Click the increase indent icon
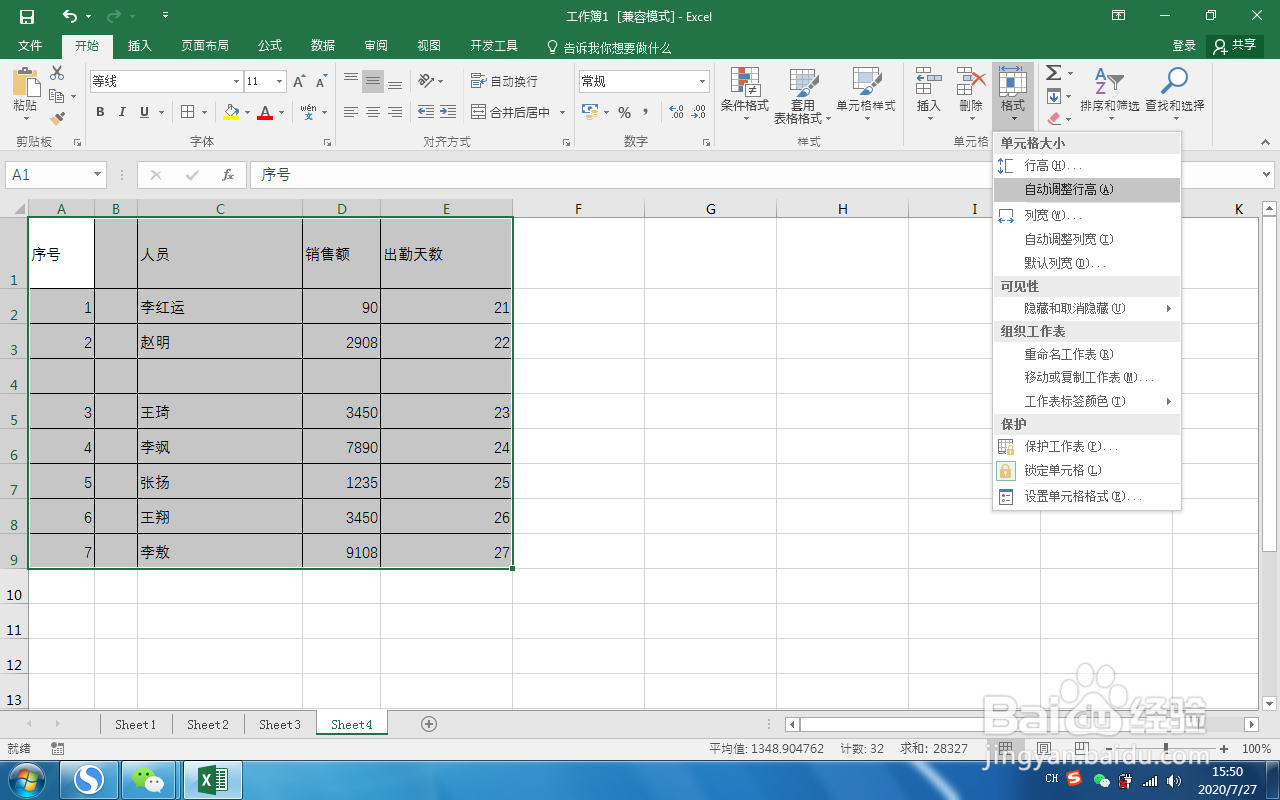Viewport: 1280px width, 800px height. point(448,112)
